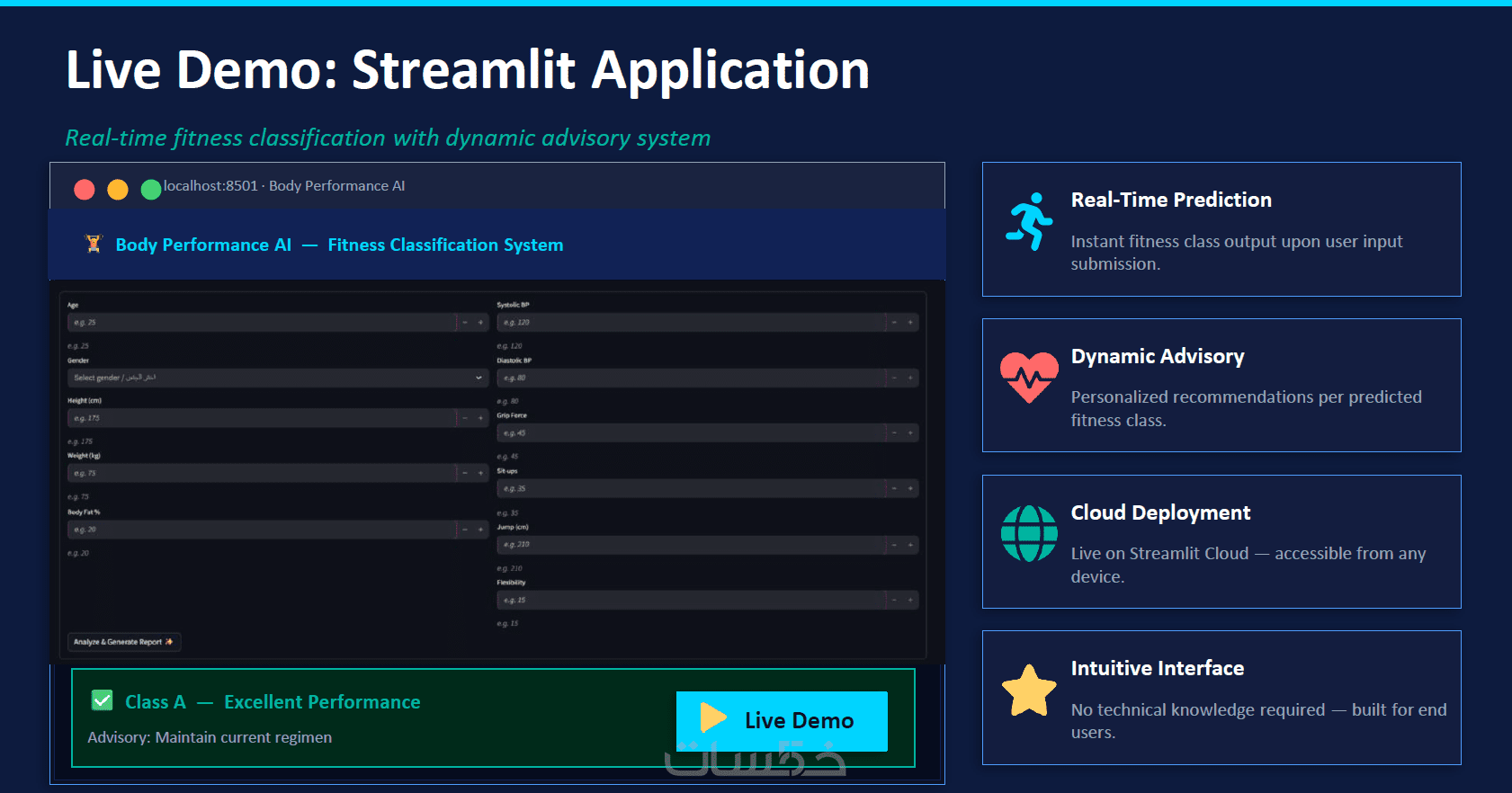
Task: Click the yellow dot in the browser bar
Action: 118,189
